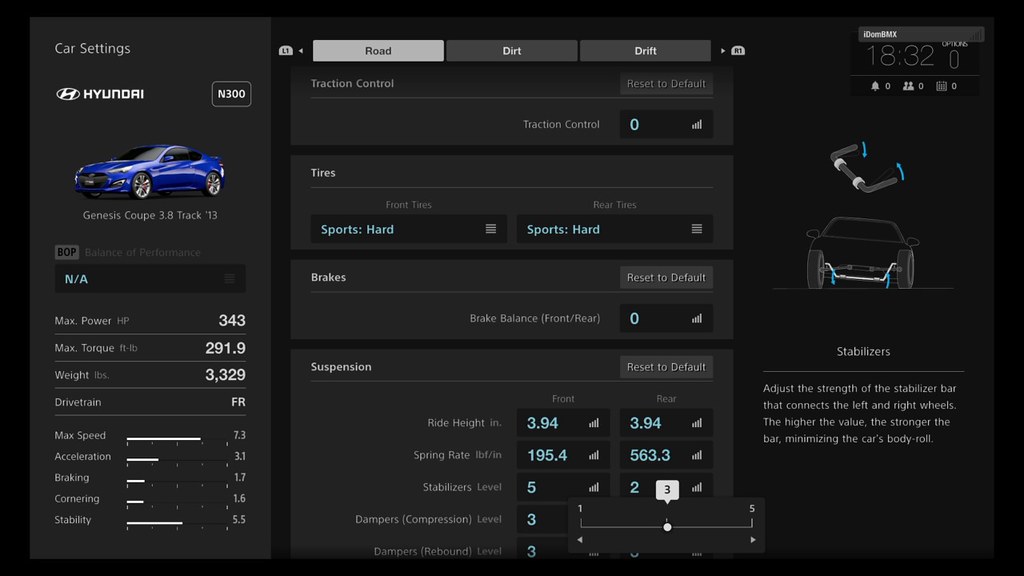Reset Brakes section to default
1024x576 pixels.
666,278
